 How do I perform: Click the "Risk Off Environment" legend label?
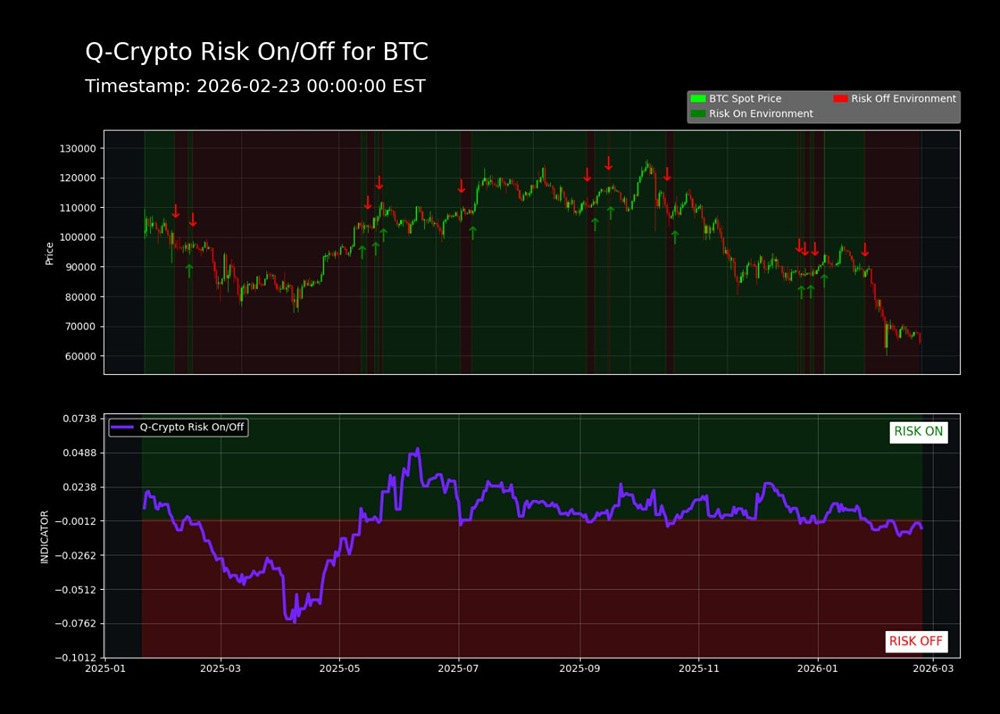pos(904,99)
